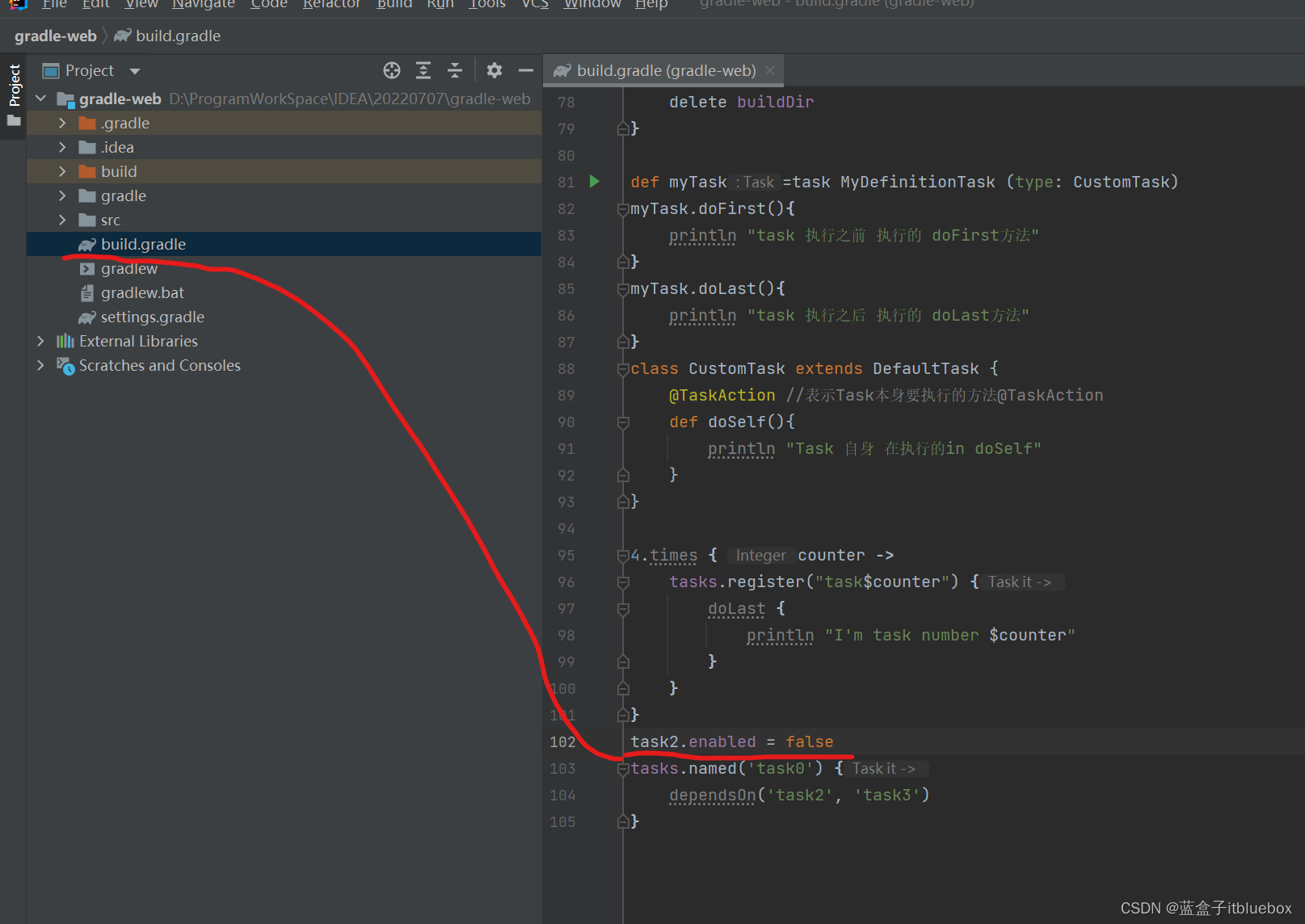Click Project panel title label
The height and width of the screenshot is (924, 1305).
click(90, 70)
